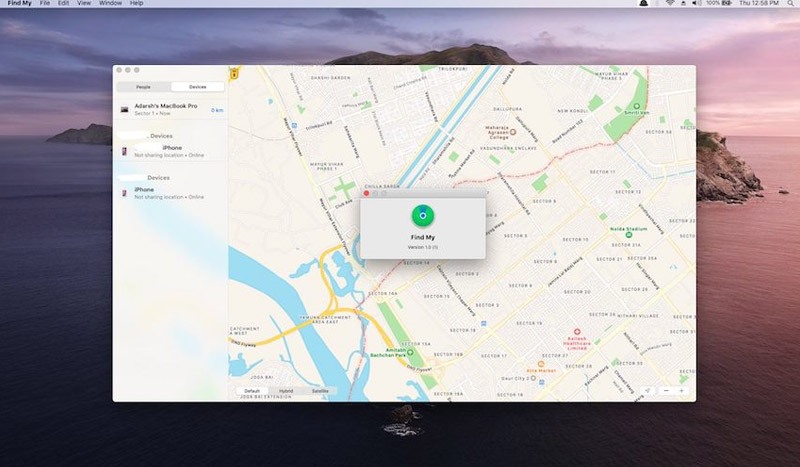Close the Find My about dialog

(366, 193)
